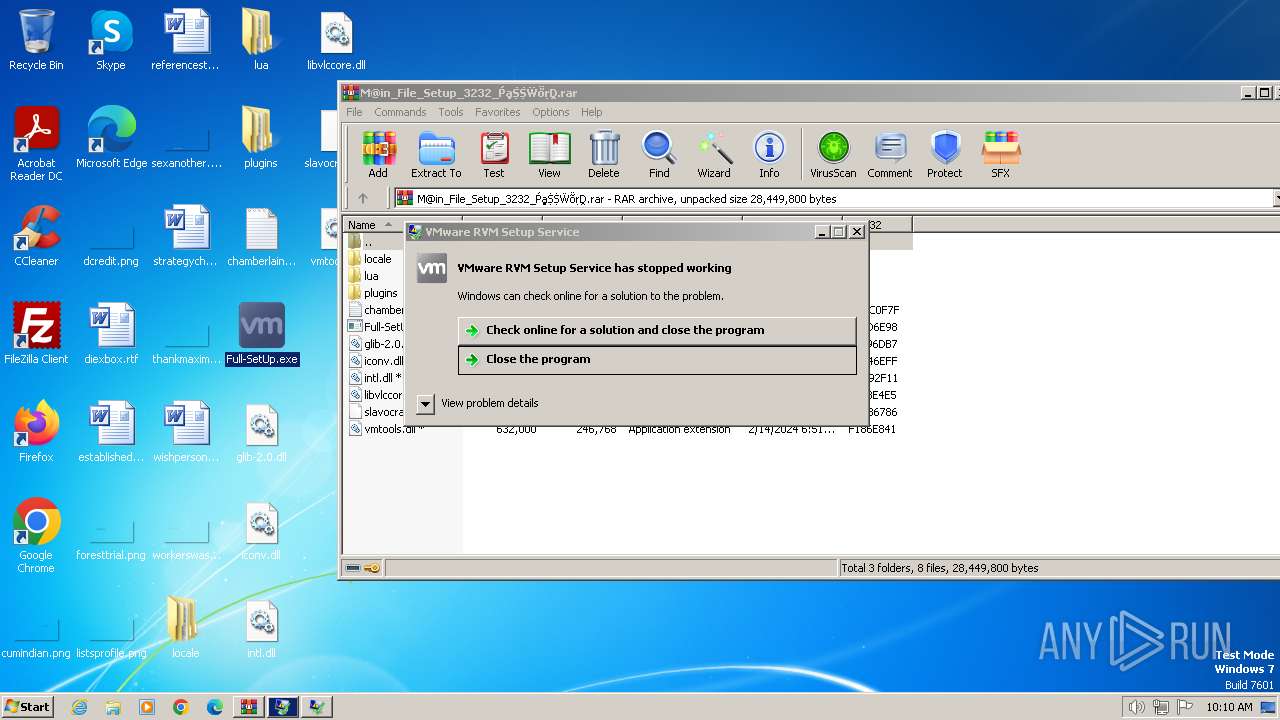The width and height of the screenshot is (1280, 720).
Task: Select the plugins folder on desktop
Action: coord(261,138)
